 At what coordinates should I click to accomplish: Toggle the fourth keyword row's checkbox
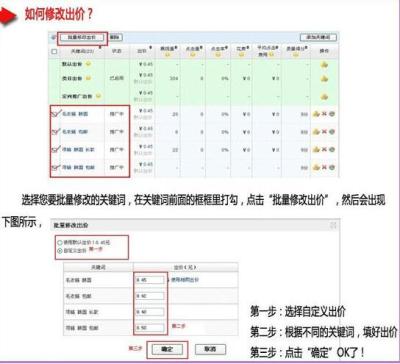tap(55, 167)
